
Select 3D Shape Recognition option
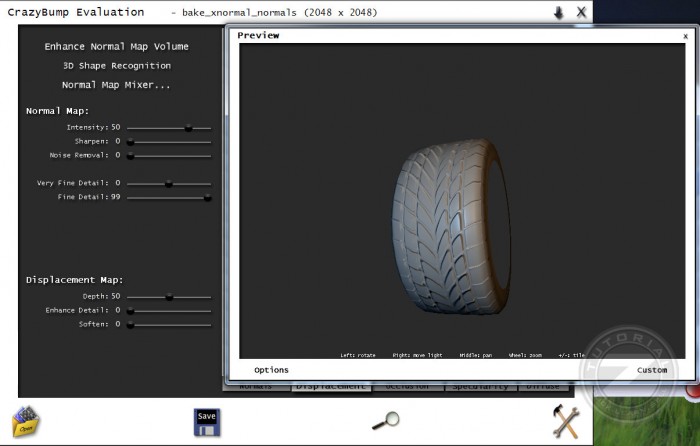[x=116, y=66]
